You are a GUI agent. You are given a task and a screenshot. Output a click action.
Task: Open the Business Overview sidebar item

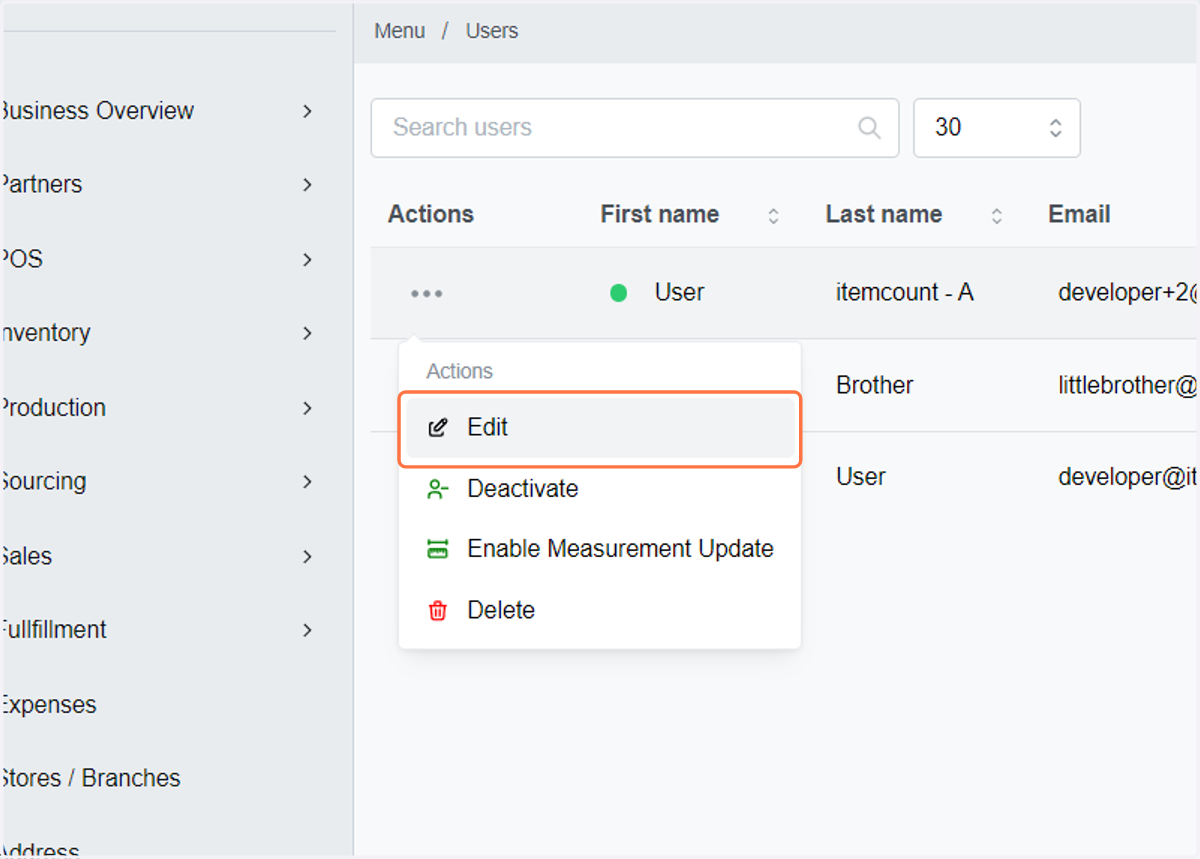[x=97, y=111]
